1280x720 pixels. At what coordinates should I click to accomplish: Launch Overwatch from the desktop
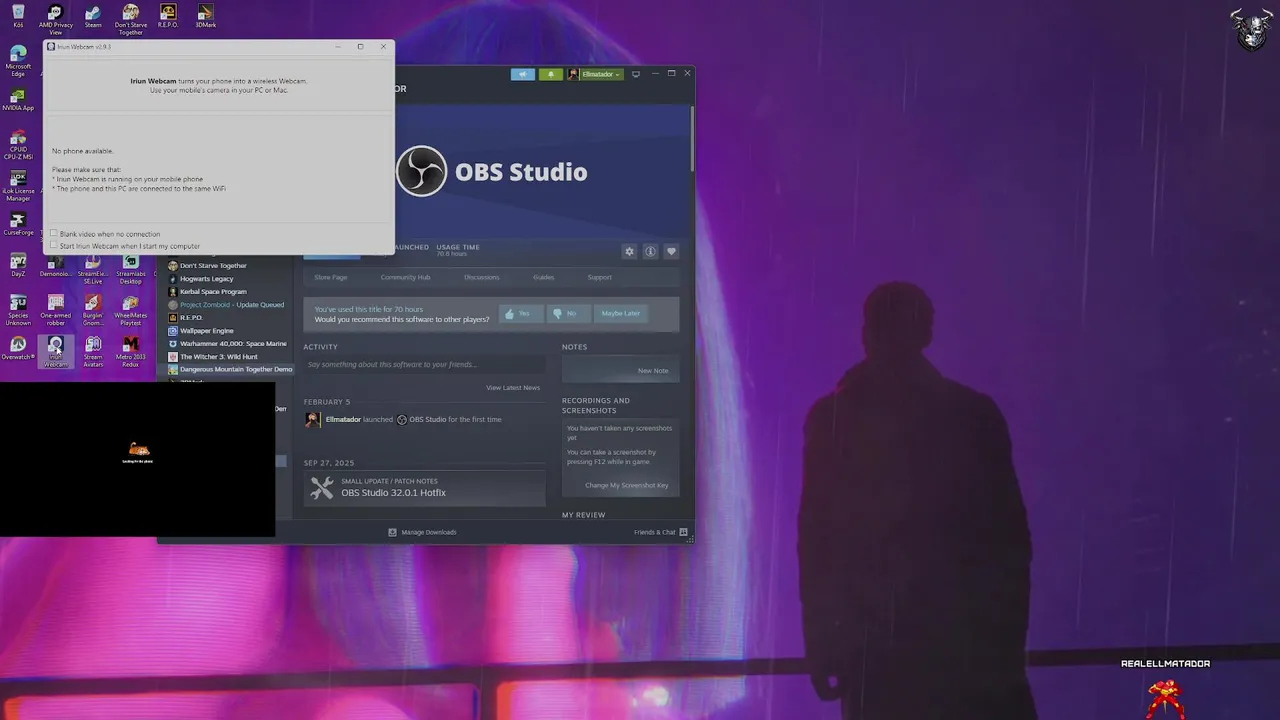(x=18, y=348)
